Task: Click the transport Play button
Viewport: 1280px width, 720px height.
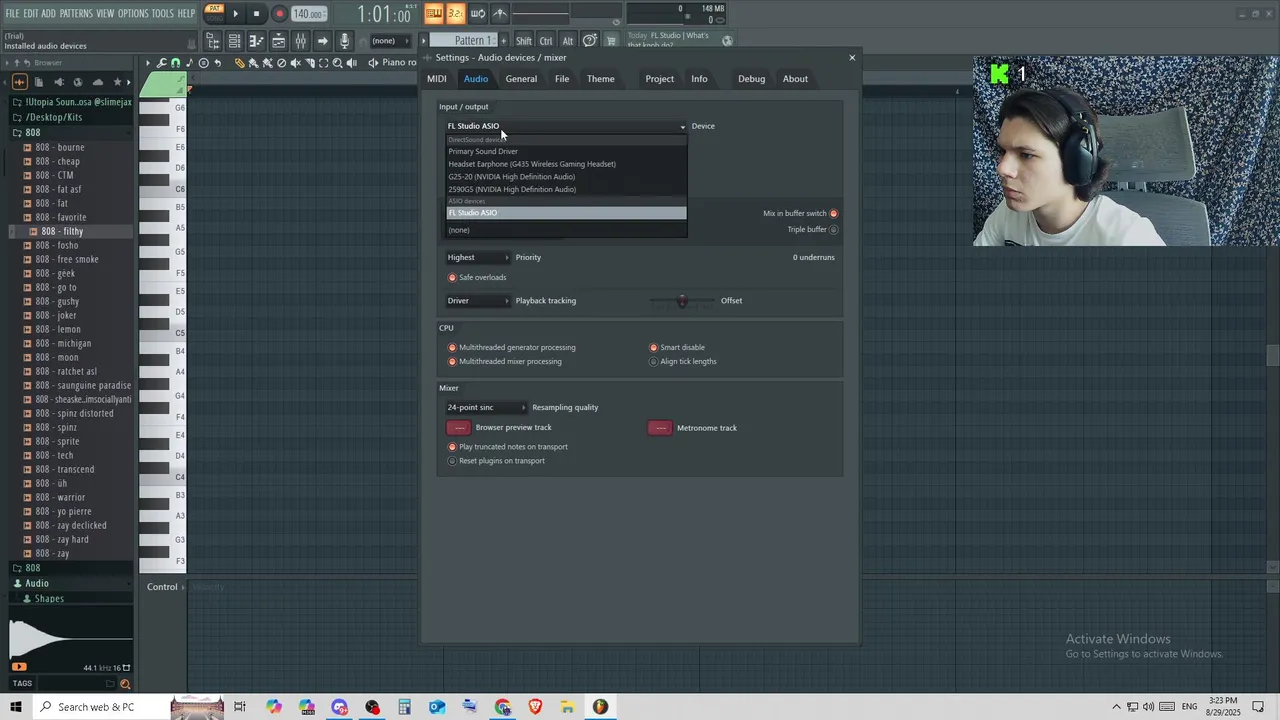Action: tap(236, 14)
